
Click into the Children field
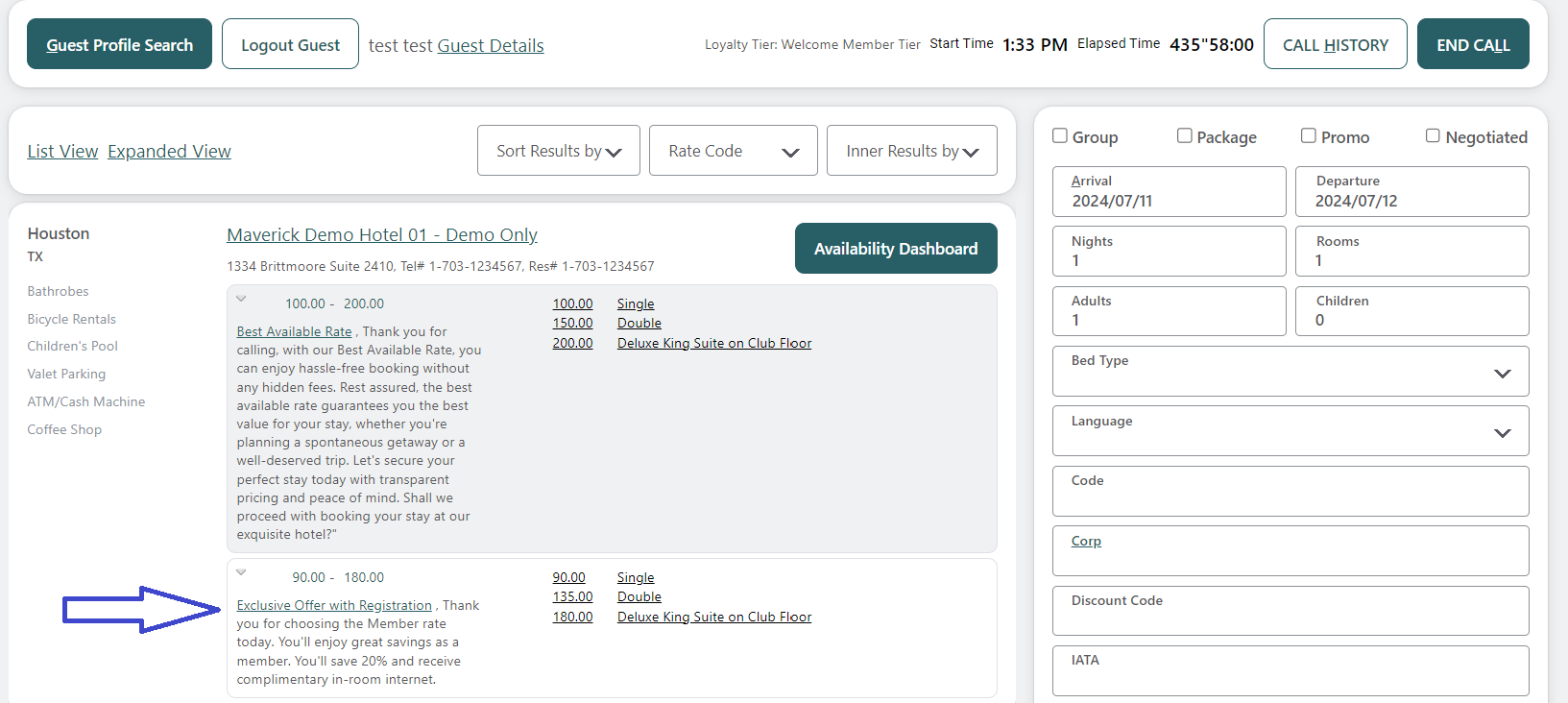click(1412, 311)
